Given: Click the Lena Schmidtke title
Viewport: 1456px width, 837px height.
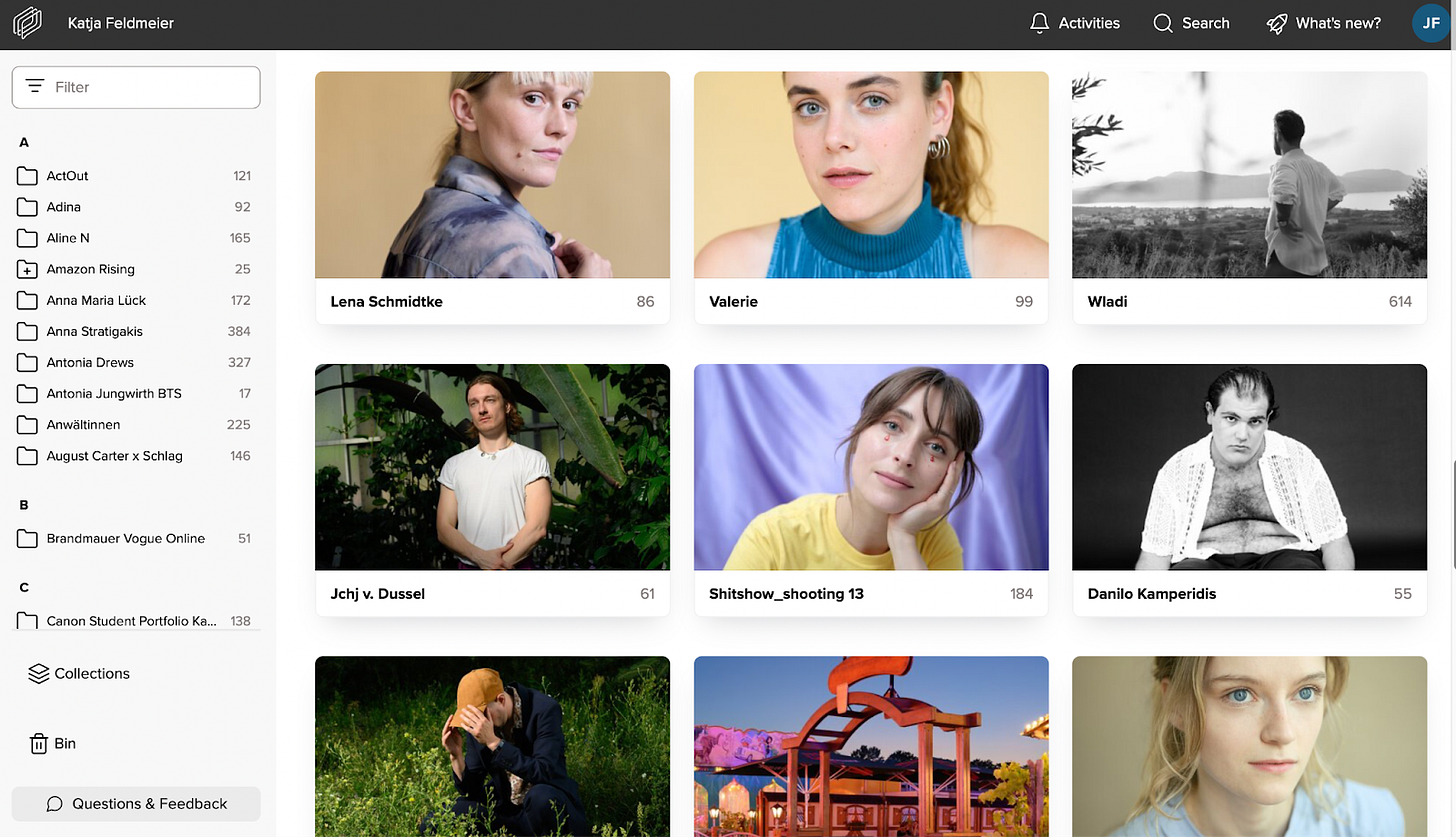Looking at the screenshot, I should coord(386,301).
